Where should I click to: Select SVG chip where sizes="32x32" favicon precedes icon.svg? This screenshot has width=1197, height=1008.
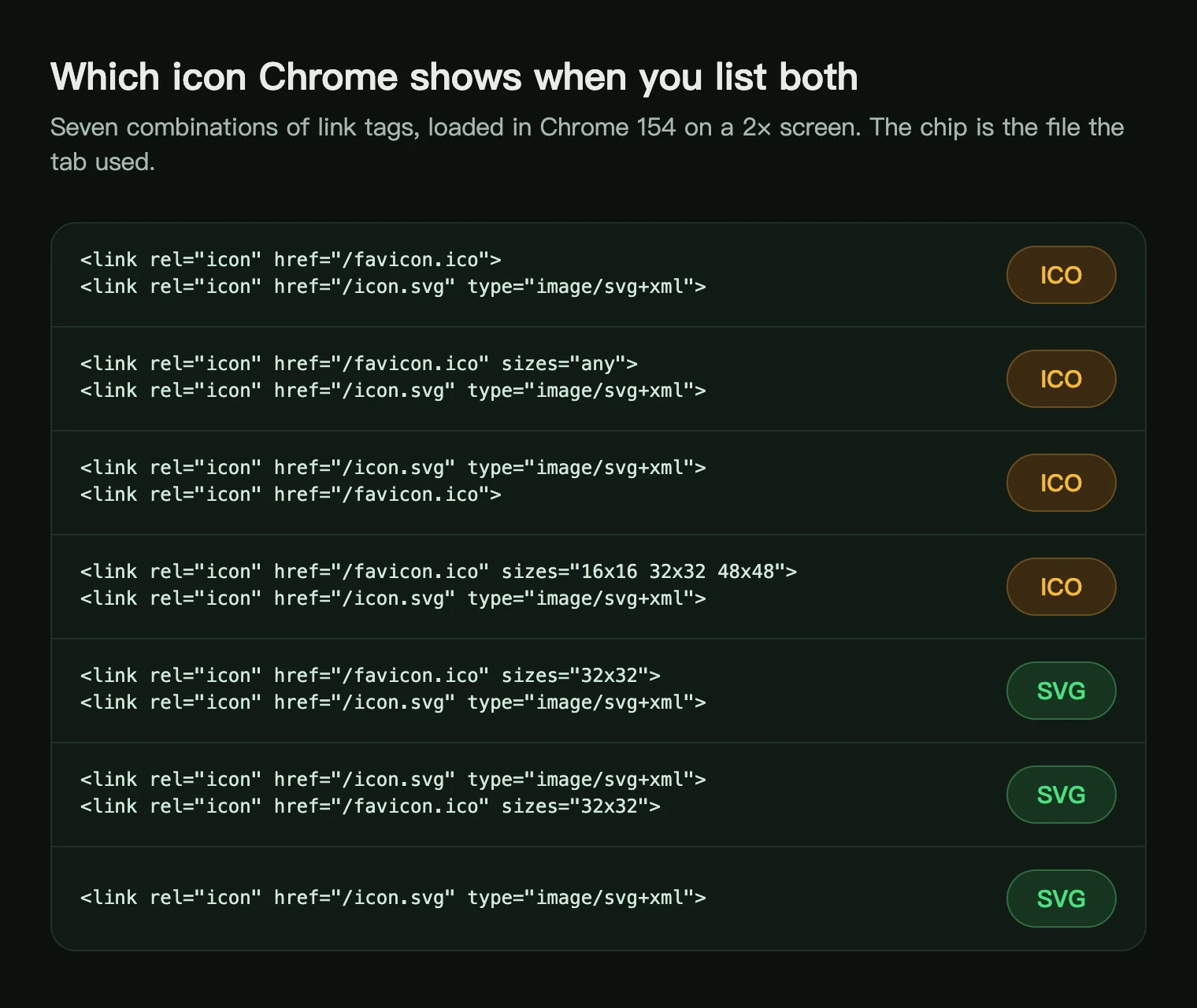(x=1061, y=691)
